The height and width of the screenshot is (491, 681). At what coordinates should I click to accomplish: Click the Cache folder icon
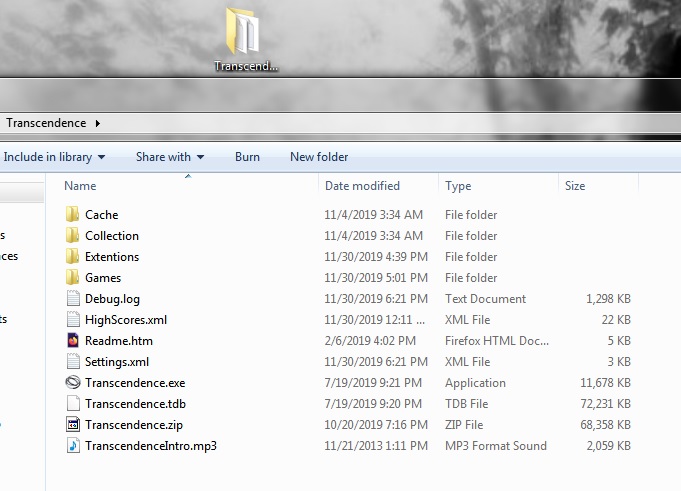coord(73,214)
